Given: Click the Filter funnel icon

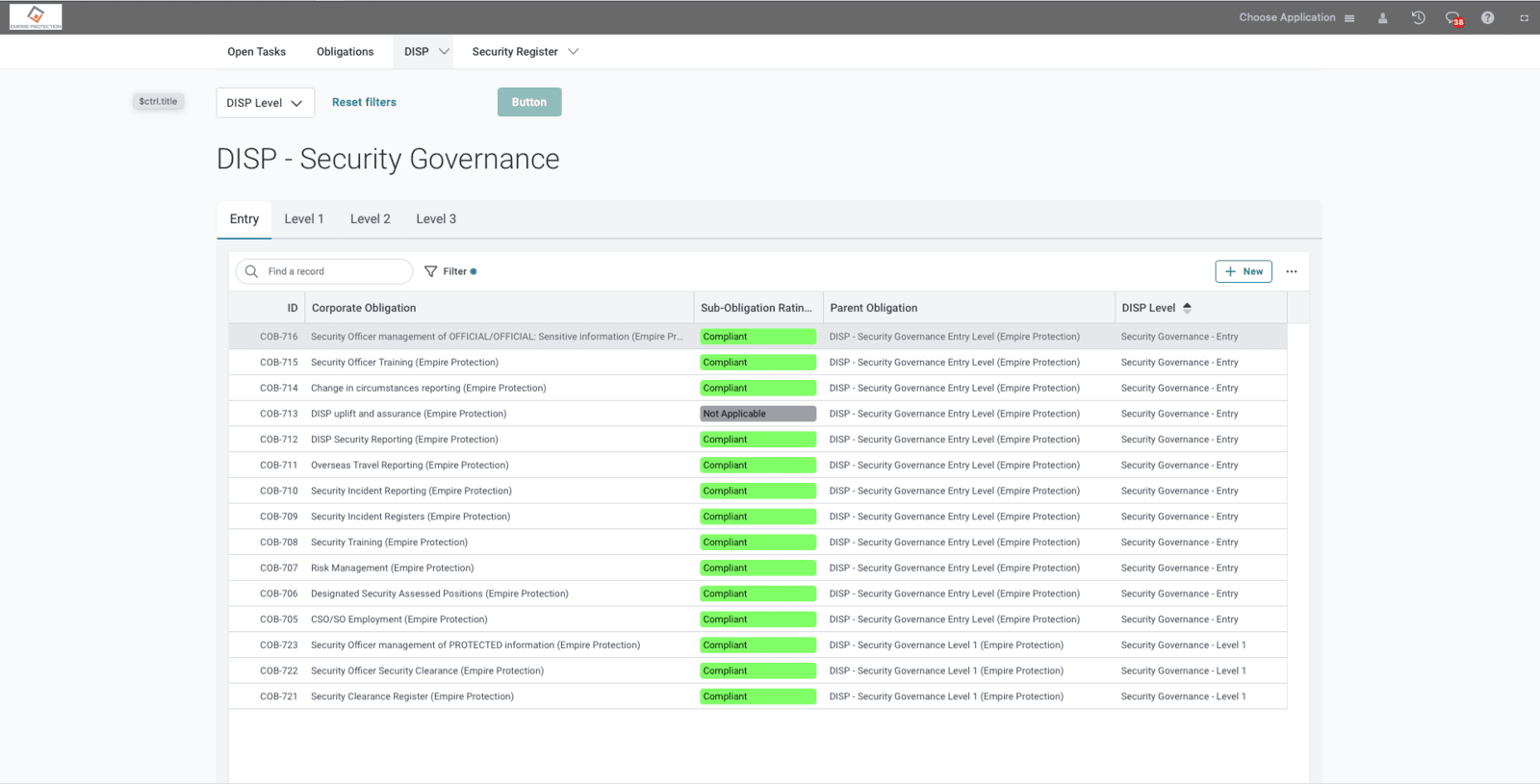Looking at the screenshot, I should coord(431,271).
